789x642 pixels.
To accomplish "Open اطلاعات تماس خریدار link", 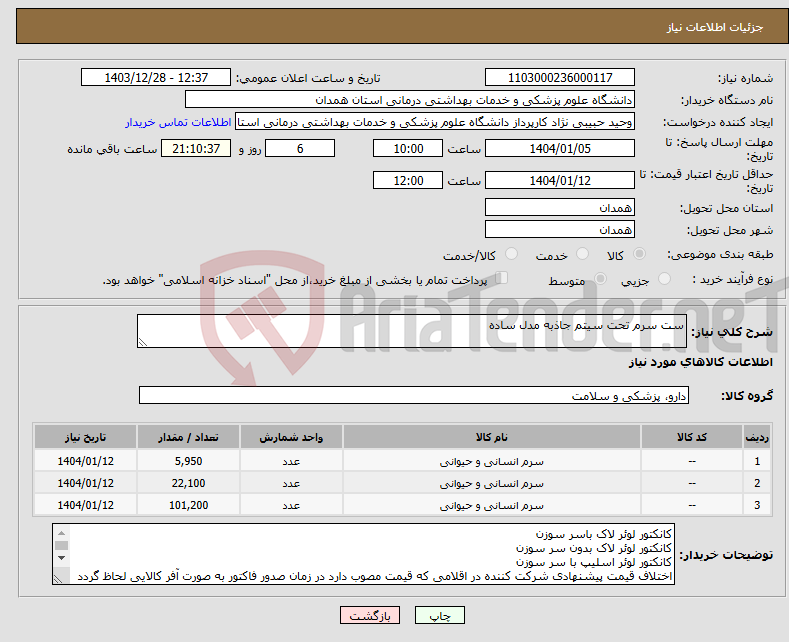I will (178, 122).
